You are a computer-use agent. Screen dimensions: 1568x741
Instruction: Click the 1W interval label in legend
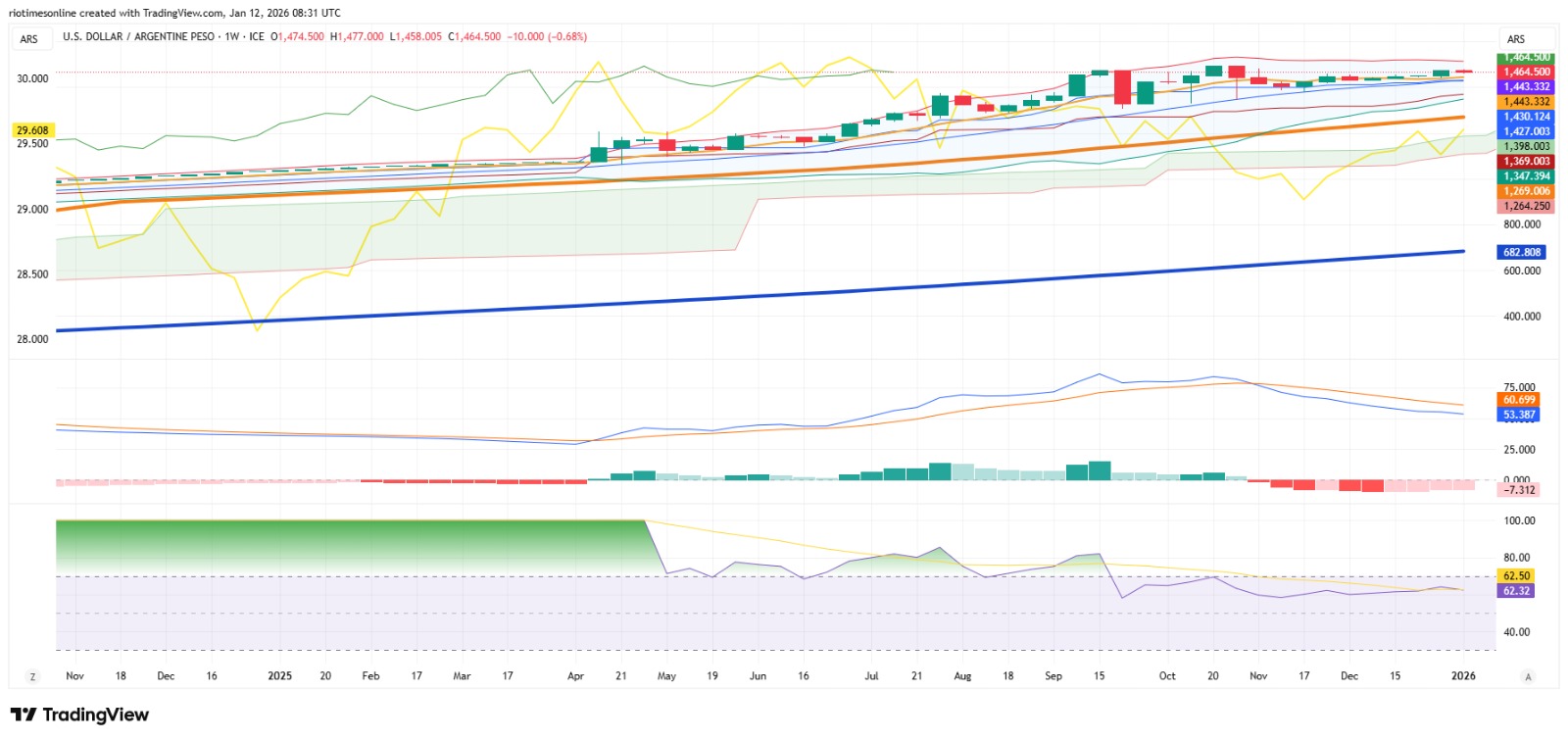[232, 36]
